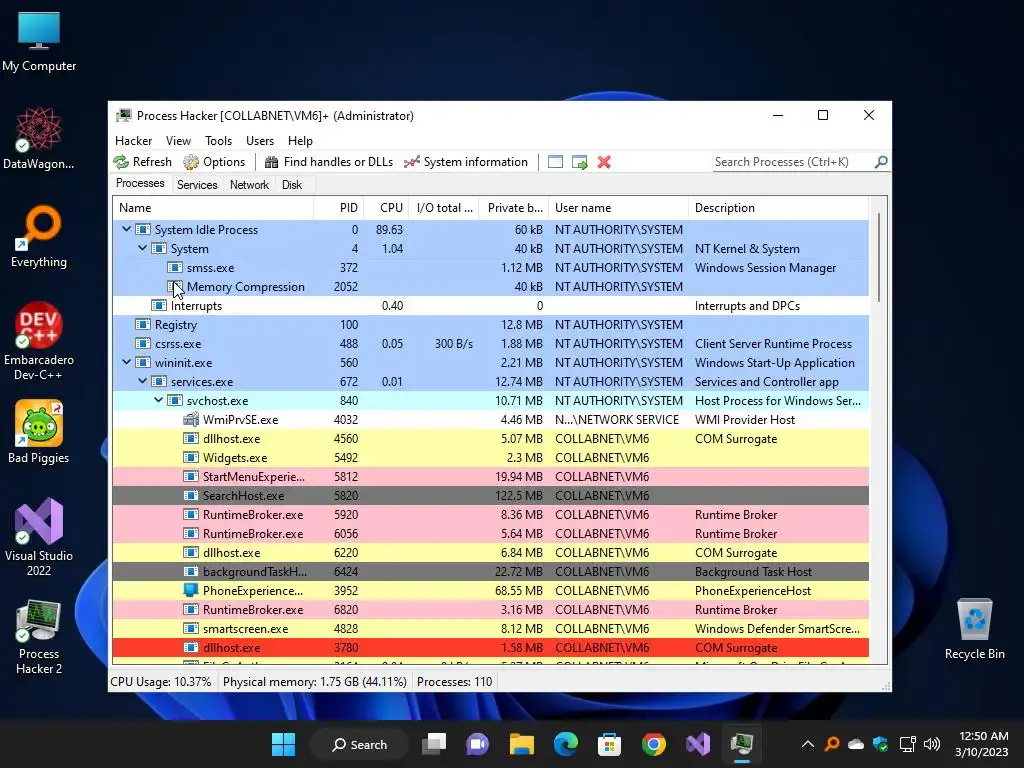Select the Registry process icon
The height and width of the screenshot is (768, 1024).
142,325
